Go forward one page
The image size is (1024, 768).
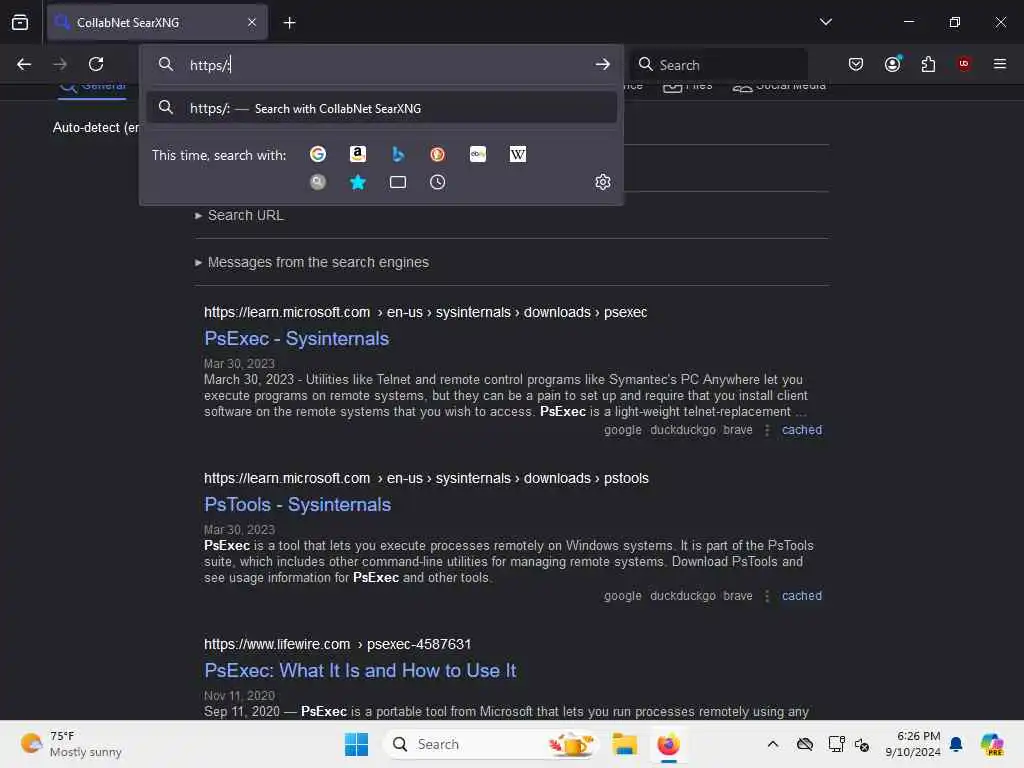click(60, 64)
